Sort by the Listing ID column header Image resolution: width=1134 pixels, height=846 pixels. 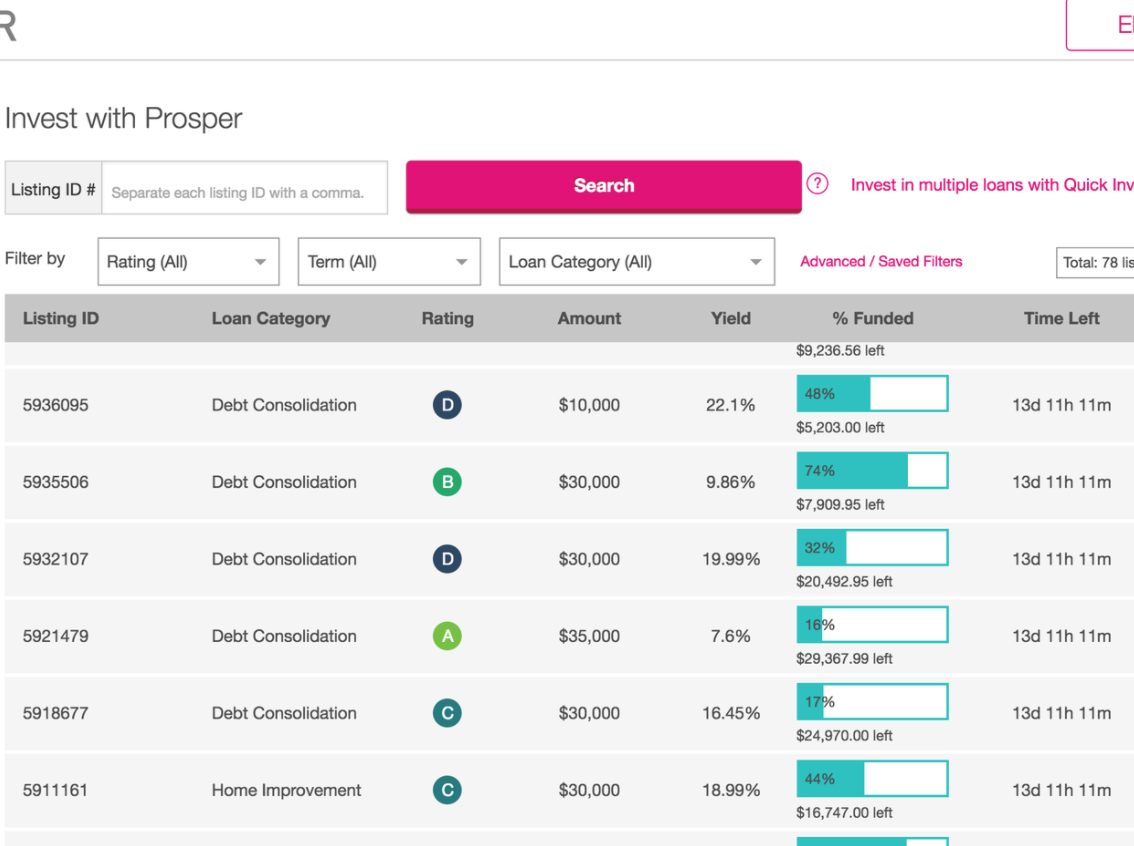coord(61,318)
